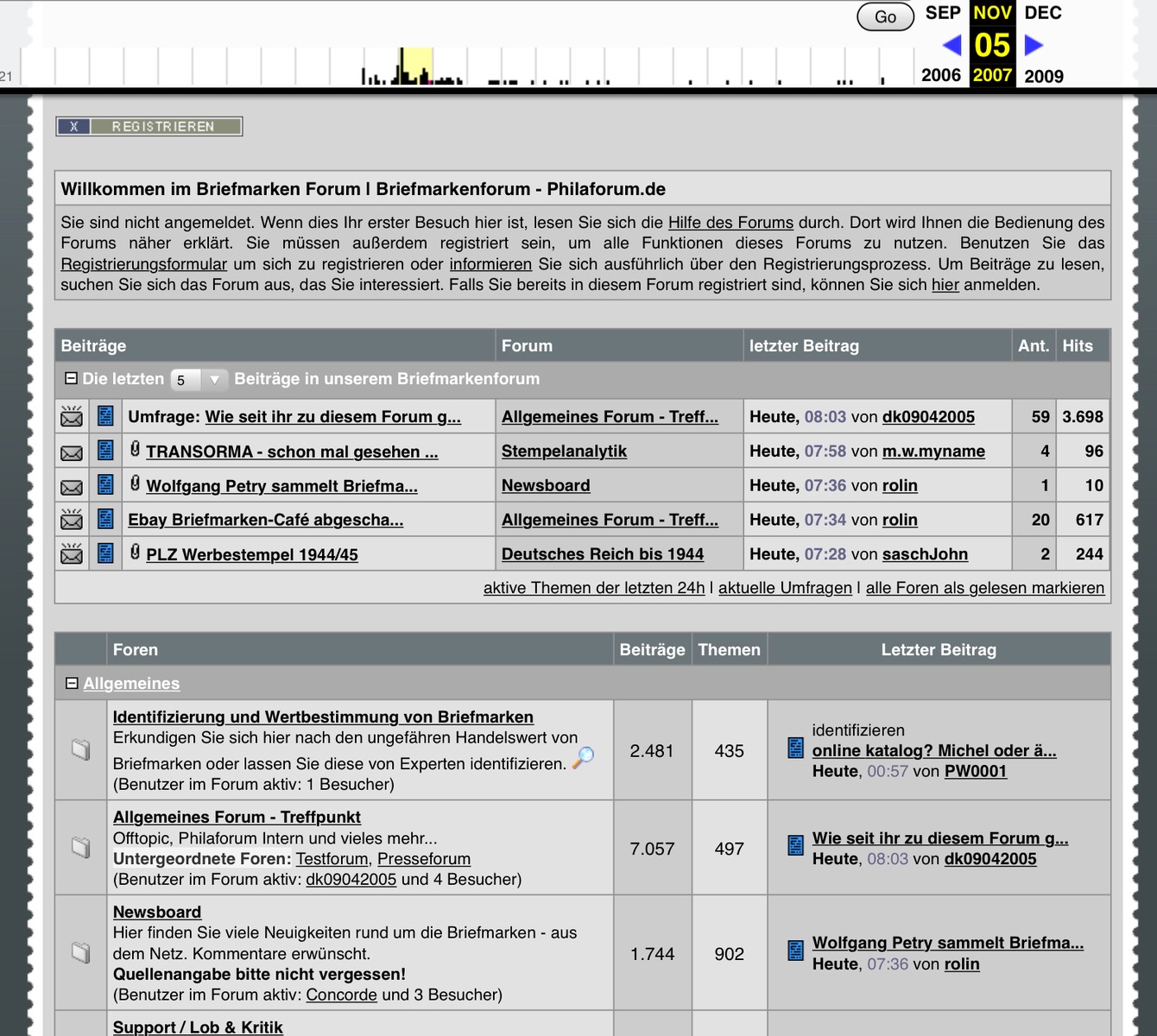Open the number of latest posts dropdown
Viewport: 1157px width, 1036px height.
pos(199,380)
